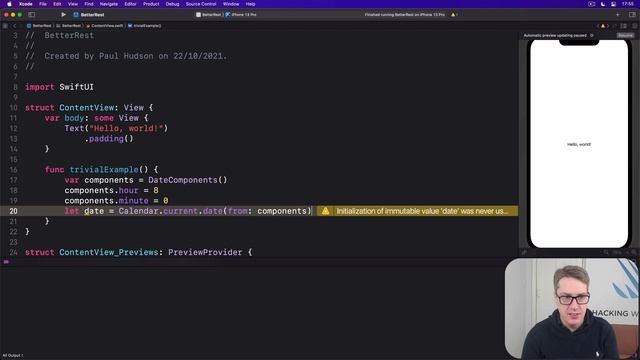Click the jump bar issue warning icon
The width and height of the screenshot is (640, 360).
click(x=603, y=26)
